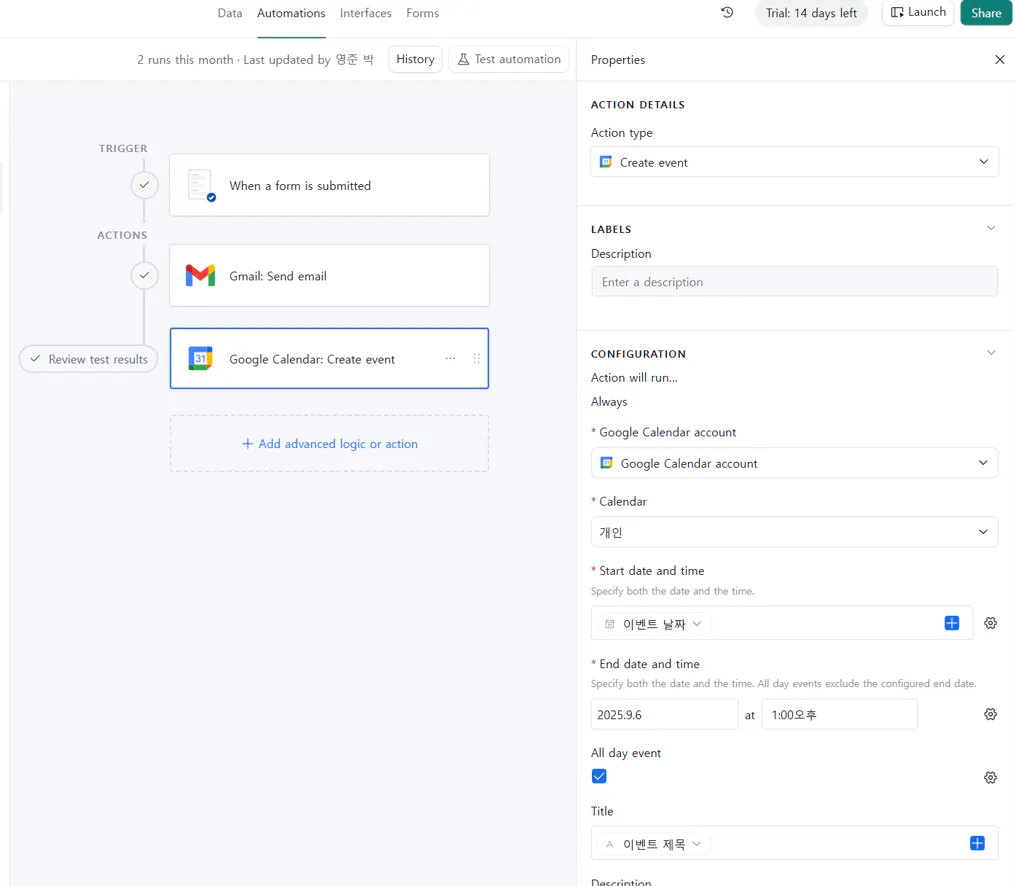Viewport: 1015px width, 886px height.
Task: Switch to the Interfaces tab
Action: pos(366,13)
